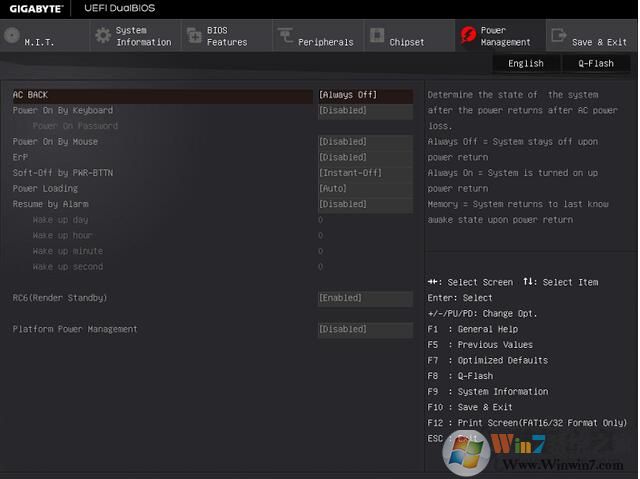This screenshot has height=479, width=640.
Task: Click the Chipset square icon
Action: pos(376,36)
